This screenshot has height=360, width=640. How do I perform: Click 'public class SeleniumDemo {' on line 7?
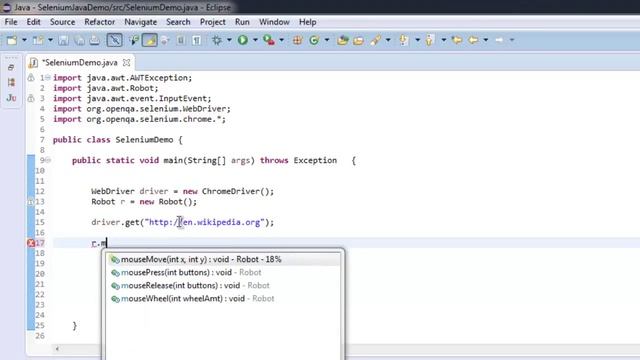[118, 140]
